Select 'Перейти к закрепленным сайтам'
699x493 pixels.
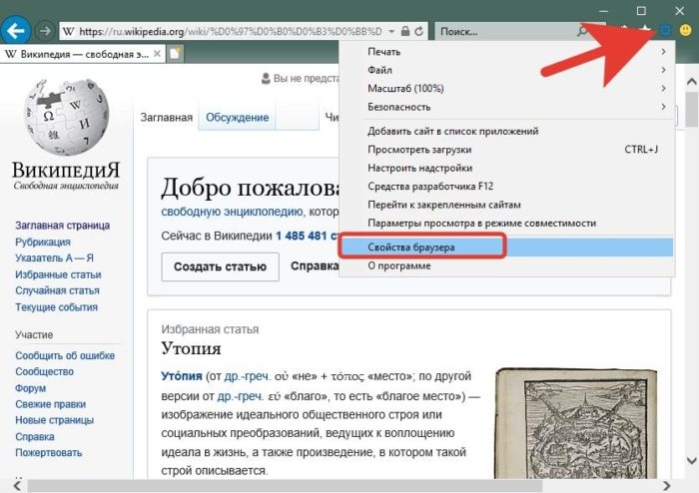(x=507, y=205)
